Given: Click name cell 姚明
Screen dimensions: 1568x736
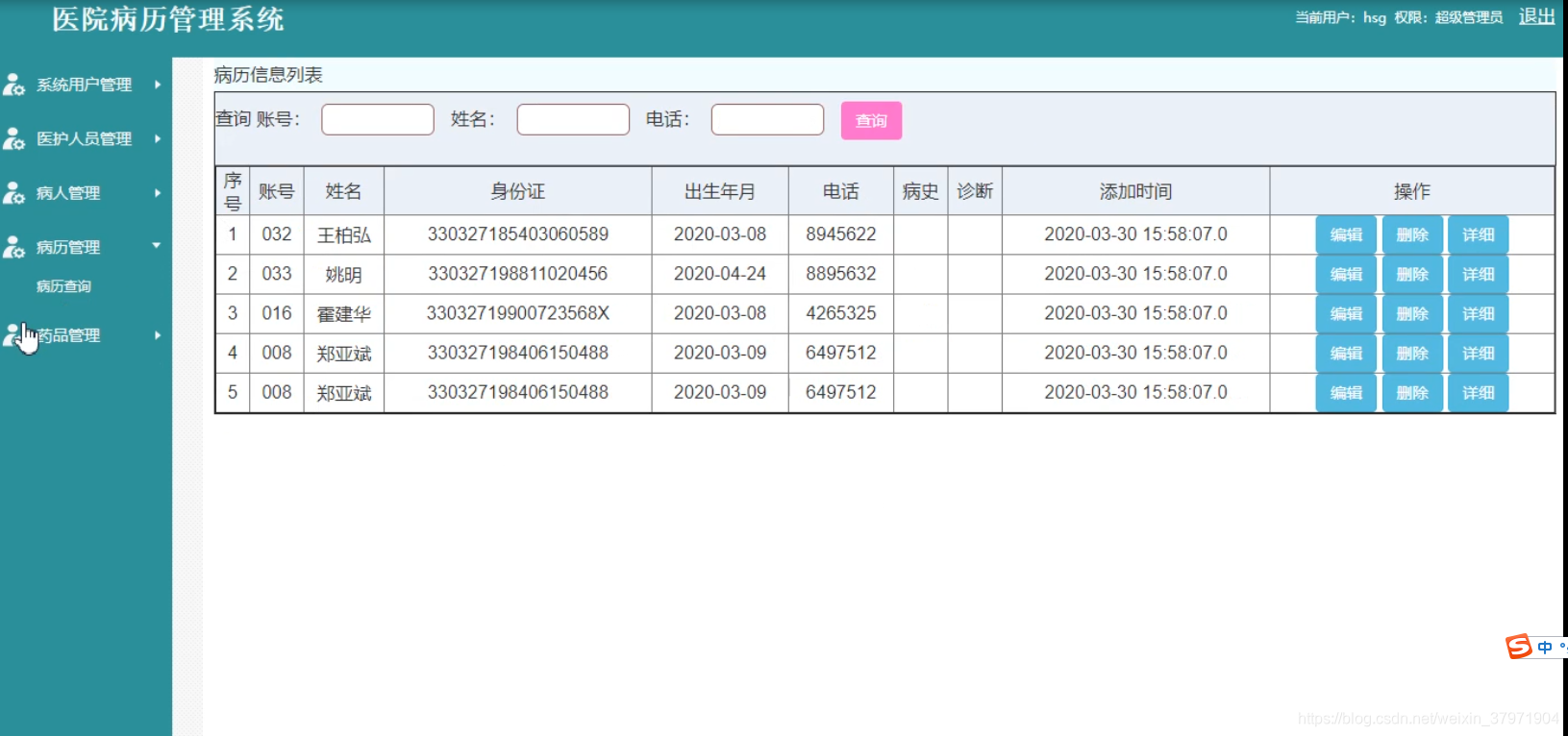Looking at the screenshot, I should (x=344, y=275).
